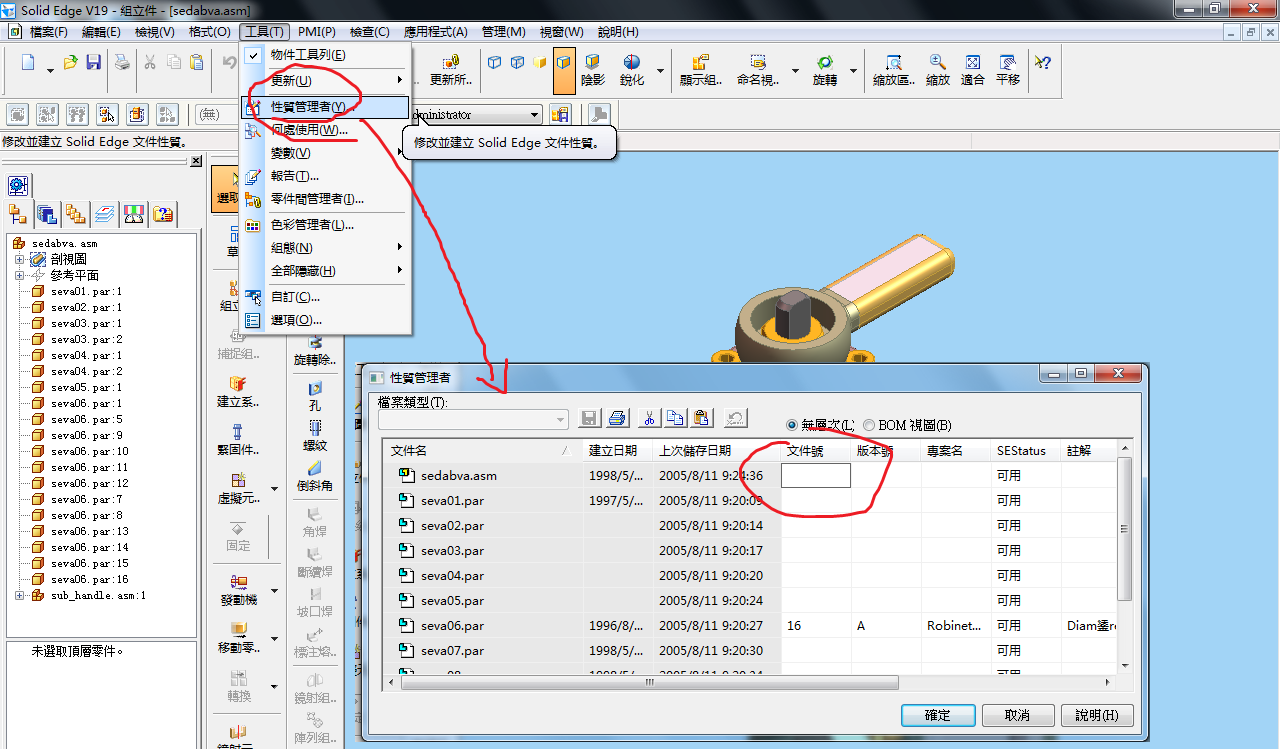Click Paste icon in 性質管理者 dialog
1280x749 pixels.
(702, 418)
